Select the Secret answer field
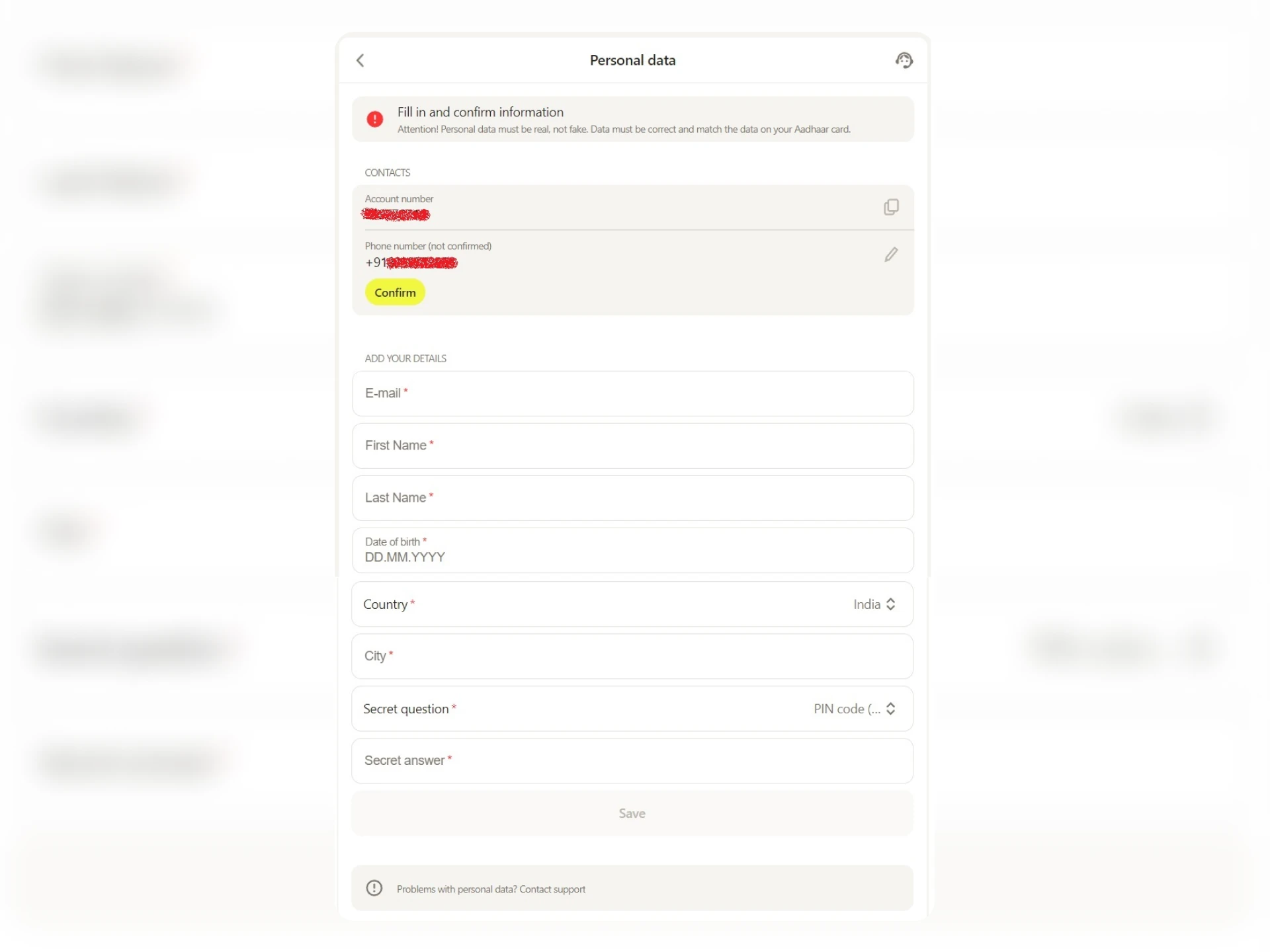The image size is (1270, 952). [x=632, y=761]
